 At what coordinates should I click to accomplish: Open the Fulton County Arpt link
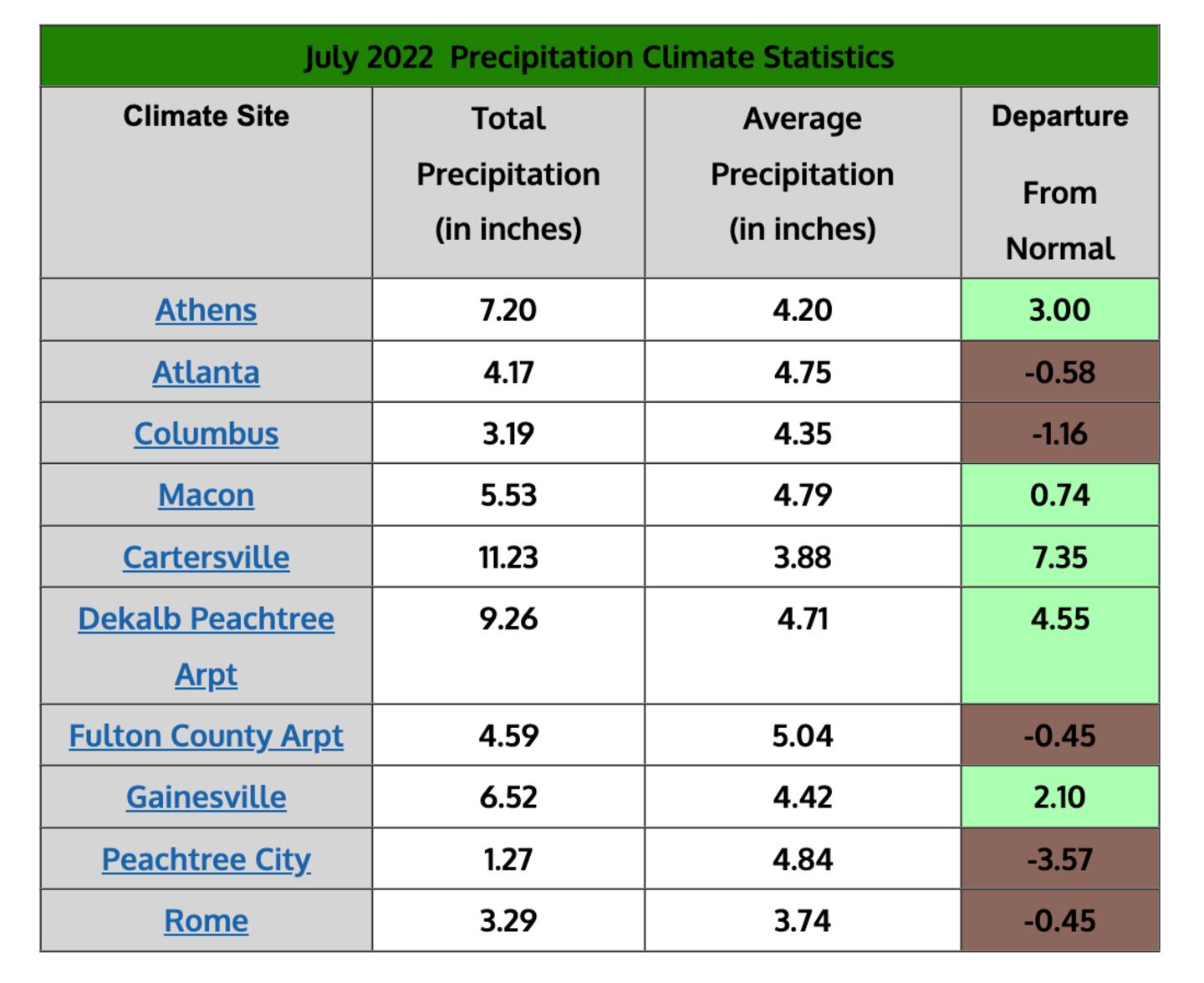pos(206,736)
